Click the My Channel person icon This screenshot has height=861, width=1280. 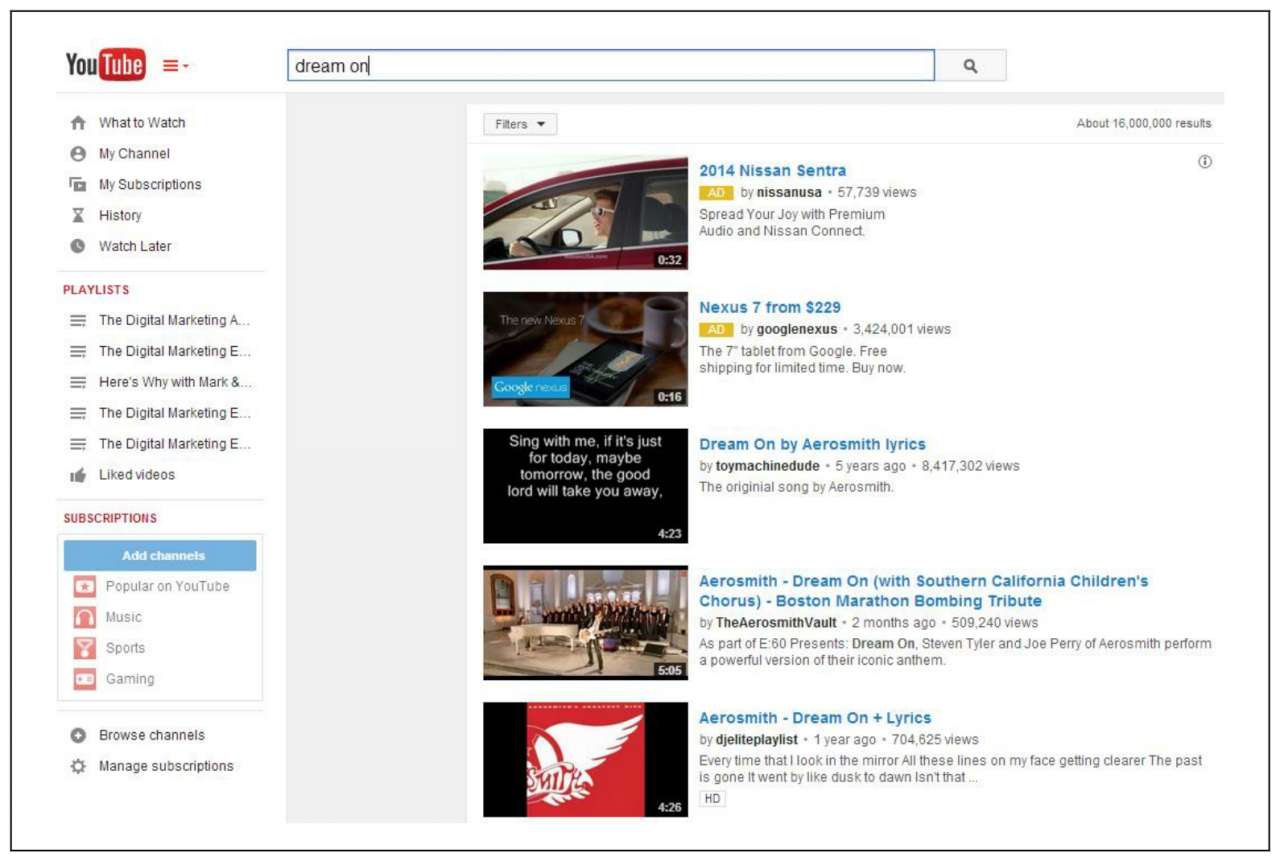coord(78,154)
